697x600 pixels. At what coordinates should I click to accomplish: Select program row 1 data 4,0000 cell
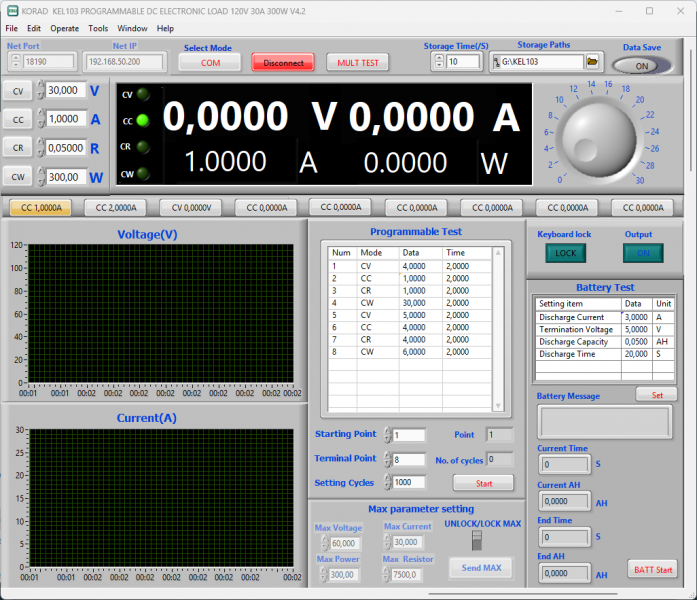pos(421,266)
